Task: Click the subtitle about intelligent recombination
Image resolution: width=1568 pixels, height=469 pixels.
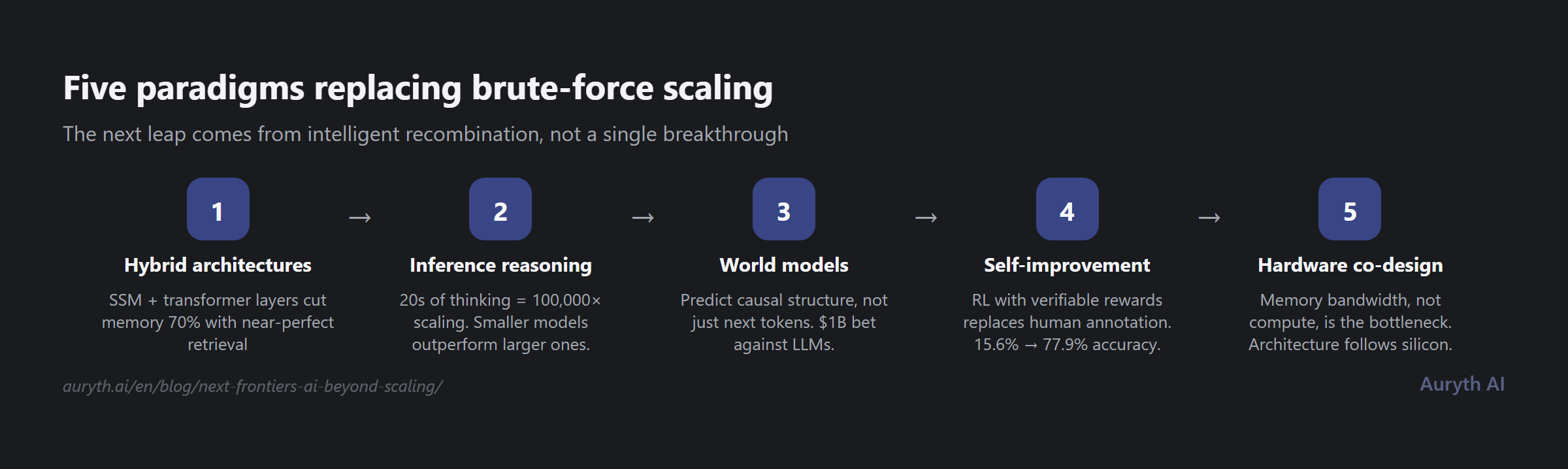Action: coord(425,134)
